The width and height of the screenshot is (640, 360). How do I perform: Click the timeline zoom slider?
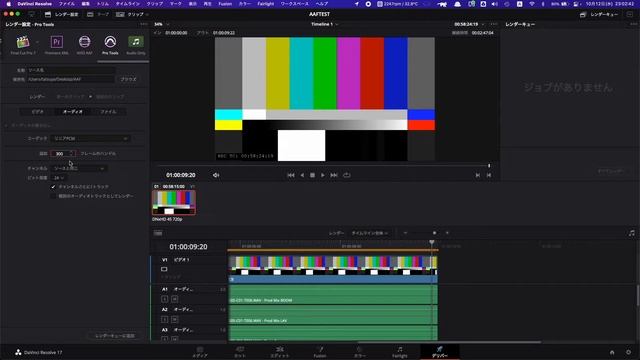[x=427, y=233]
